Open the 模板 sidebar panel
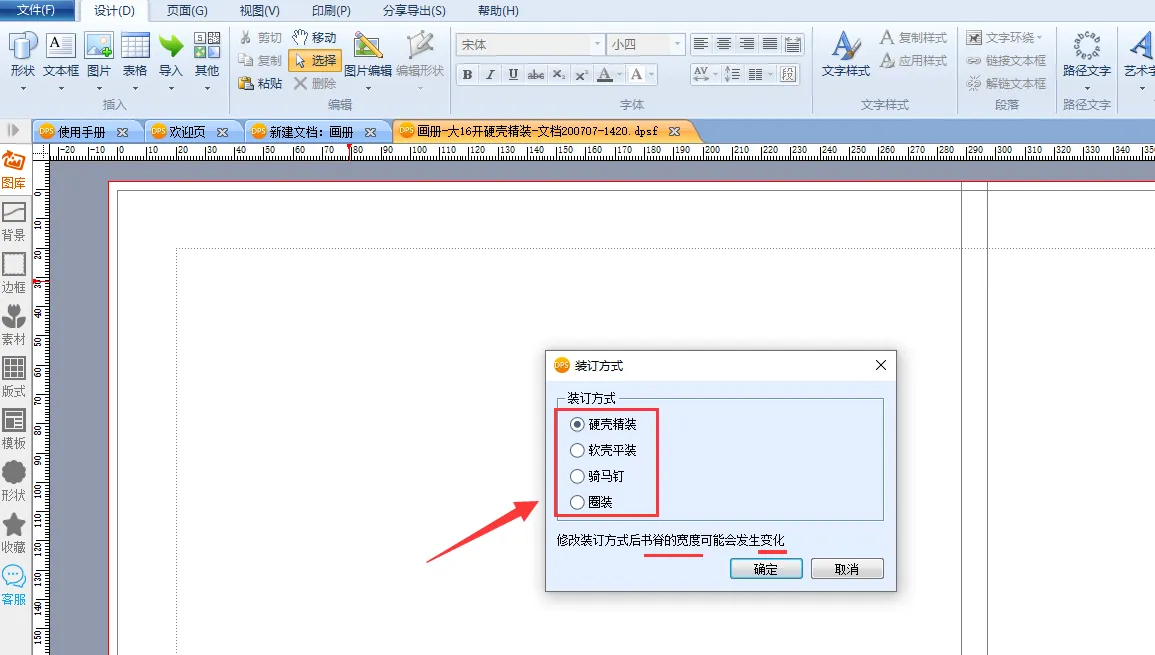This screenshot has height=655, width=1155. point(13,430)
